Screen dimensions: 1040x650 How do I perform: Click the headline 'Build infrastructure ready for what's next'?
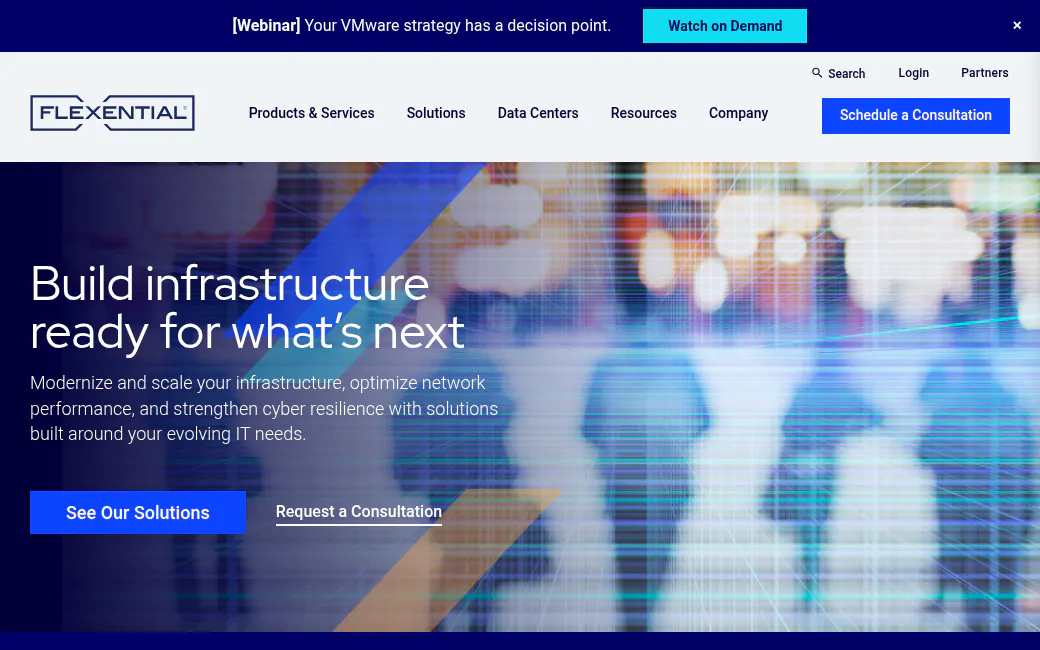point(247,308)
